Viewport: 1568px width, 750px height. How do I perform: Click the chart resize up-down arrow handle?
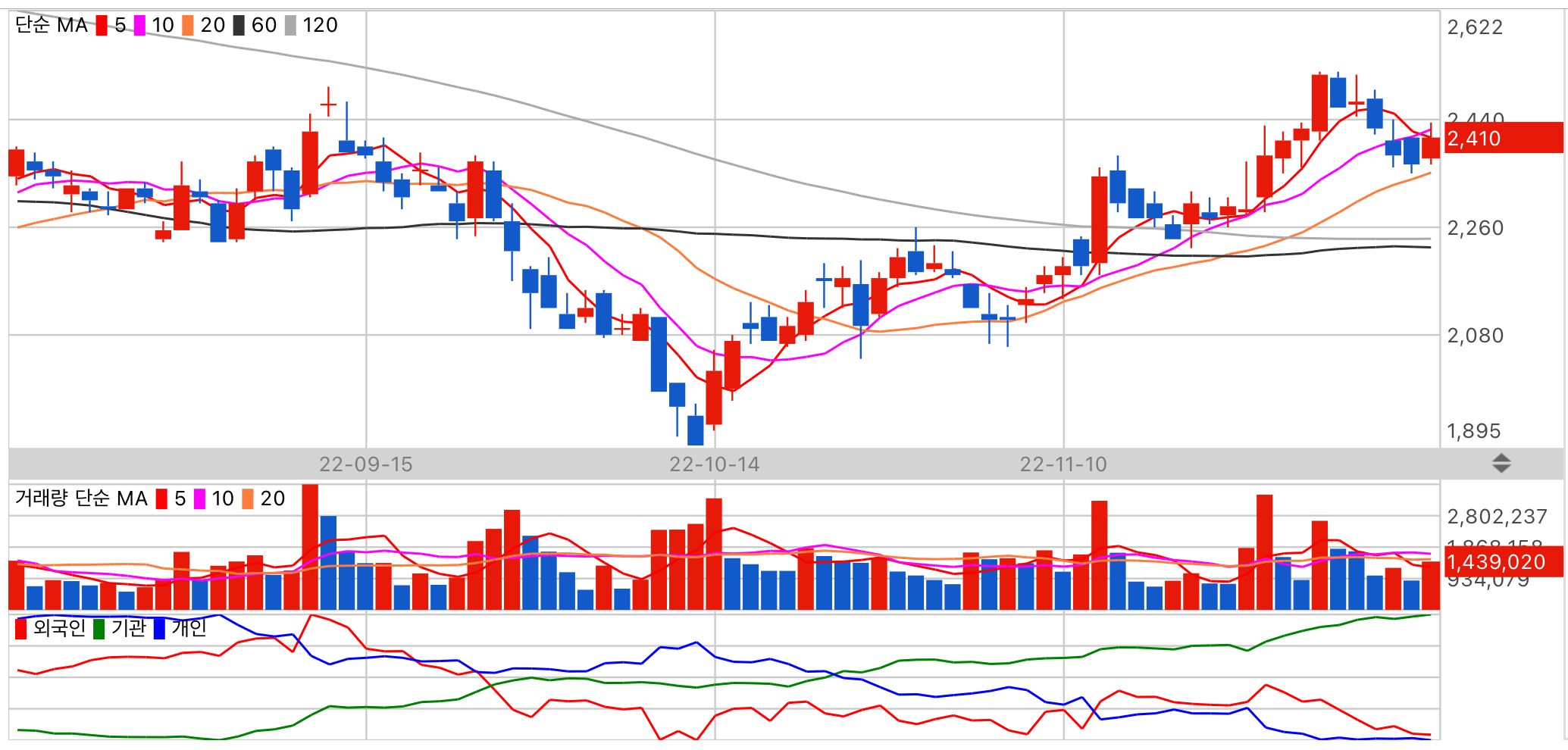(1501, 464)
